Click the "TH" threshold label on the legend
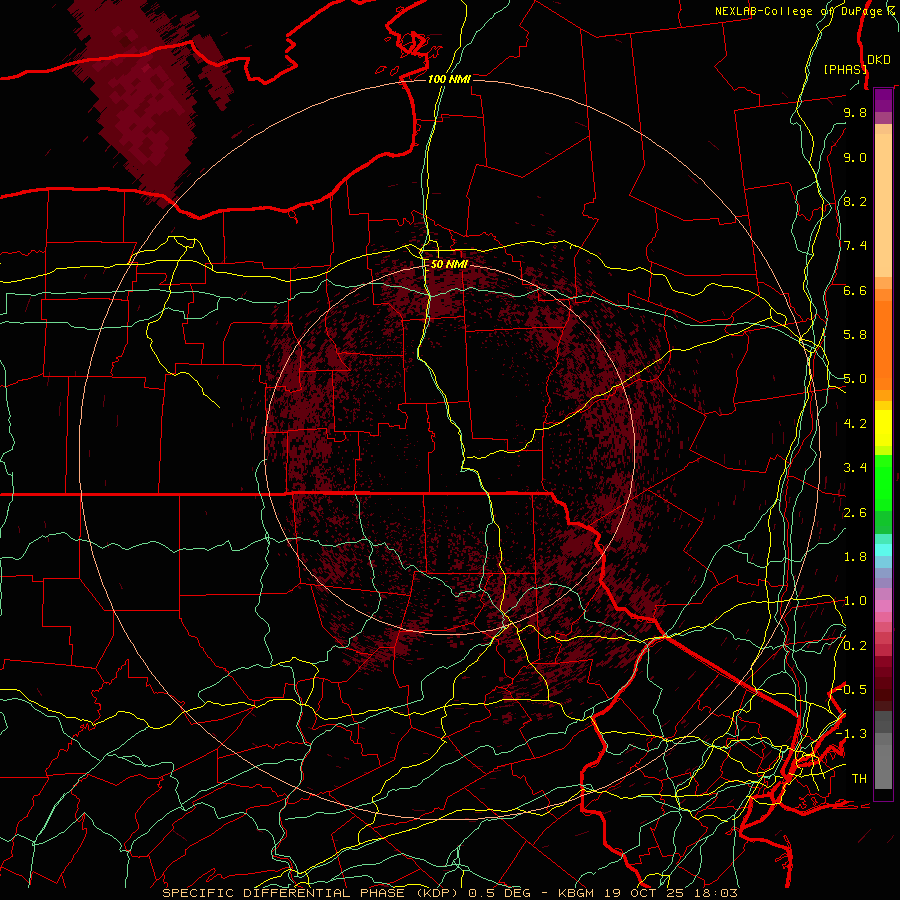The height and width of the screenshot is (900, 900). click(859, 779)
